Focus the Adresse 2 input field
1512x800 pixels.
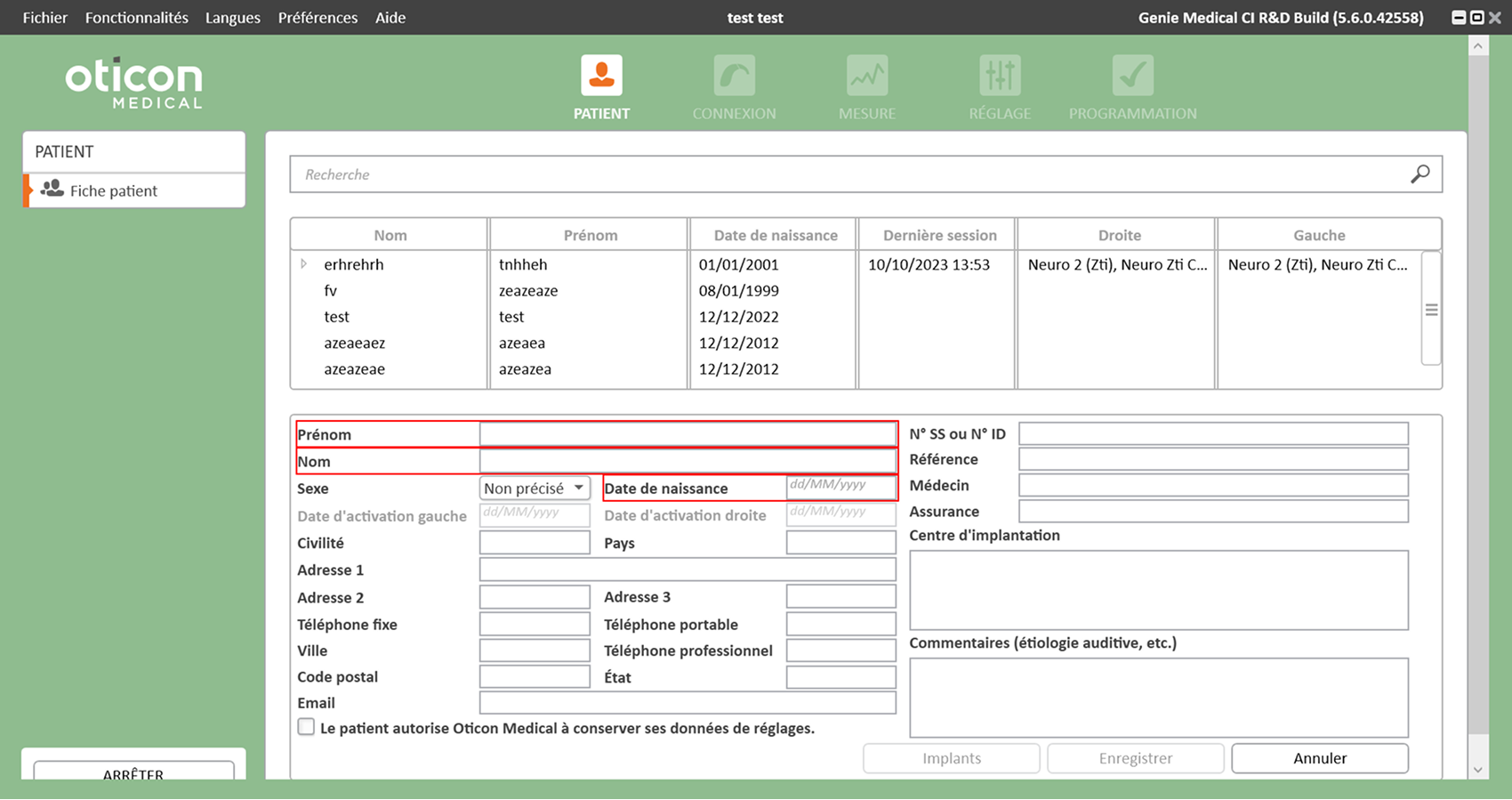(535, 597)
